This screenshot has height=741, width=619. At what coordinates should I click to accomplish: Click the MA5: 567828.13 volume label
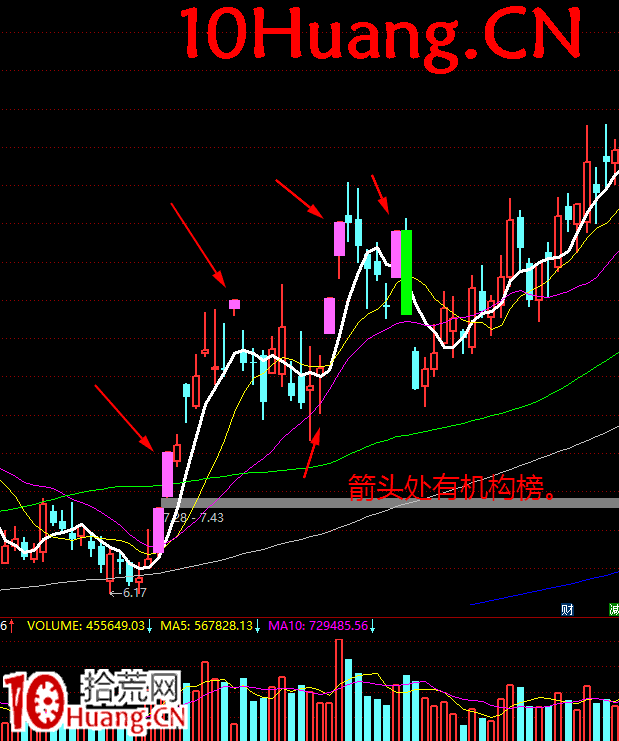click(206, 626)
